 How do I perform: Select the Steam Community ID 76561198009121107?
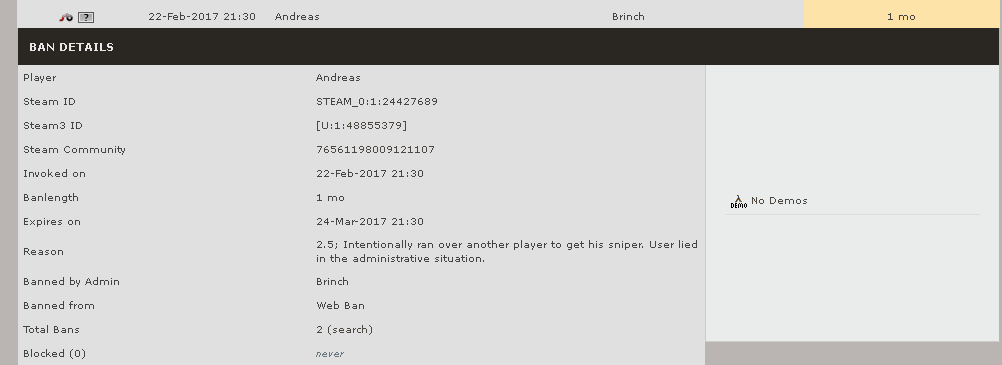point(375,150)
